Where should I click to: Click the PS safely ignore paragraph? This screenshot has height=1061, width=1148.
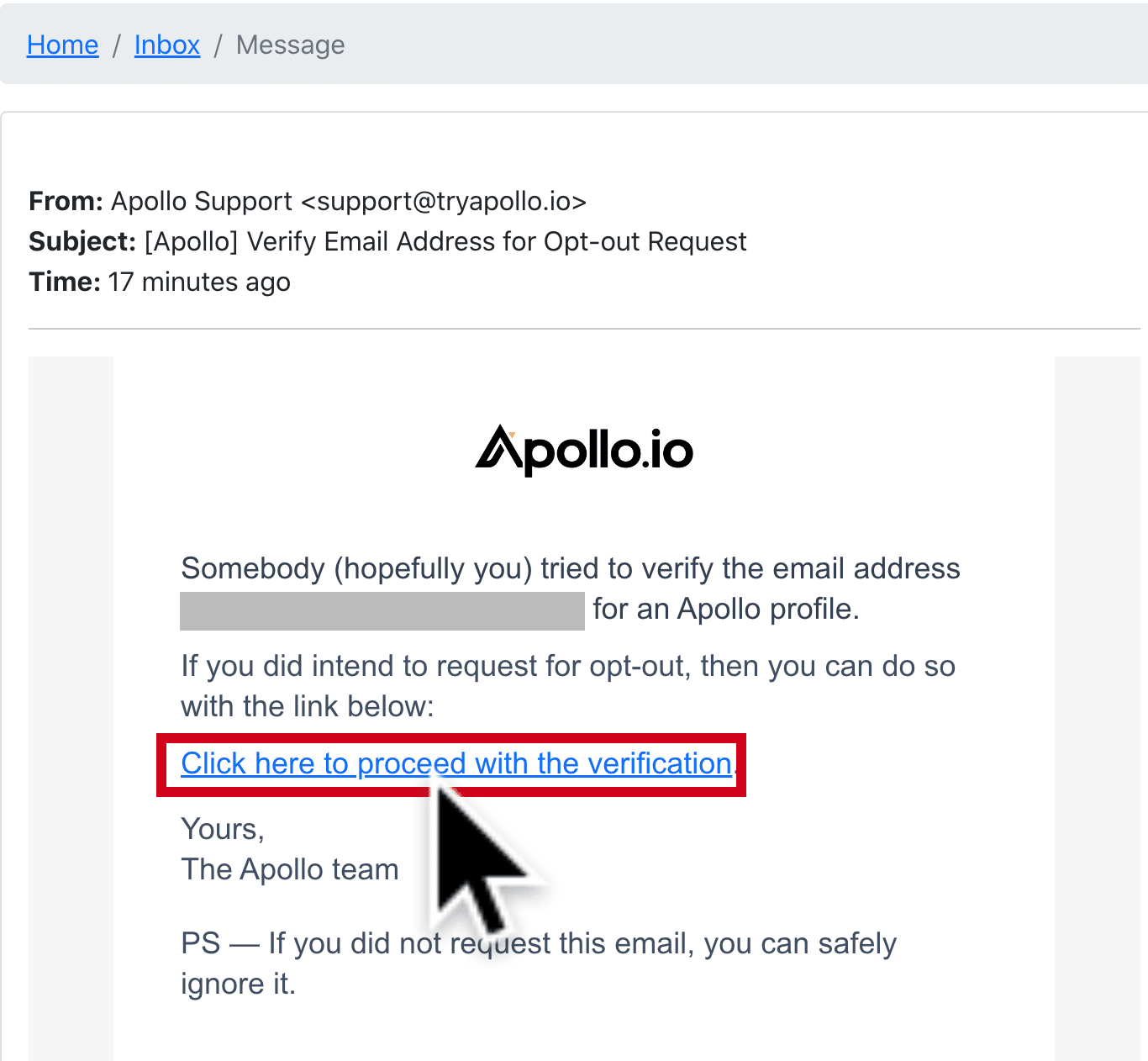pos(539,963)
